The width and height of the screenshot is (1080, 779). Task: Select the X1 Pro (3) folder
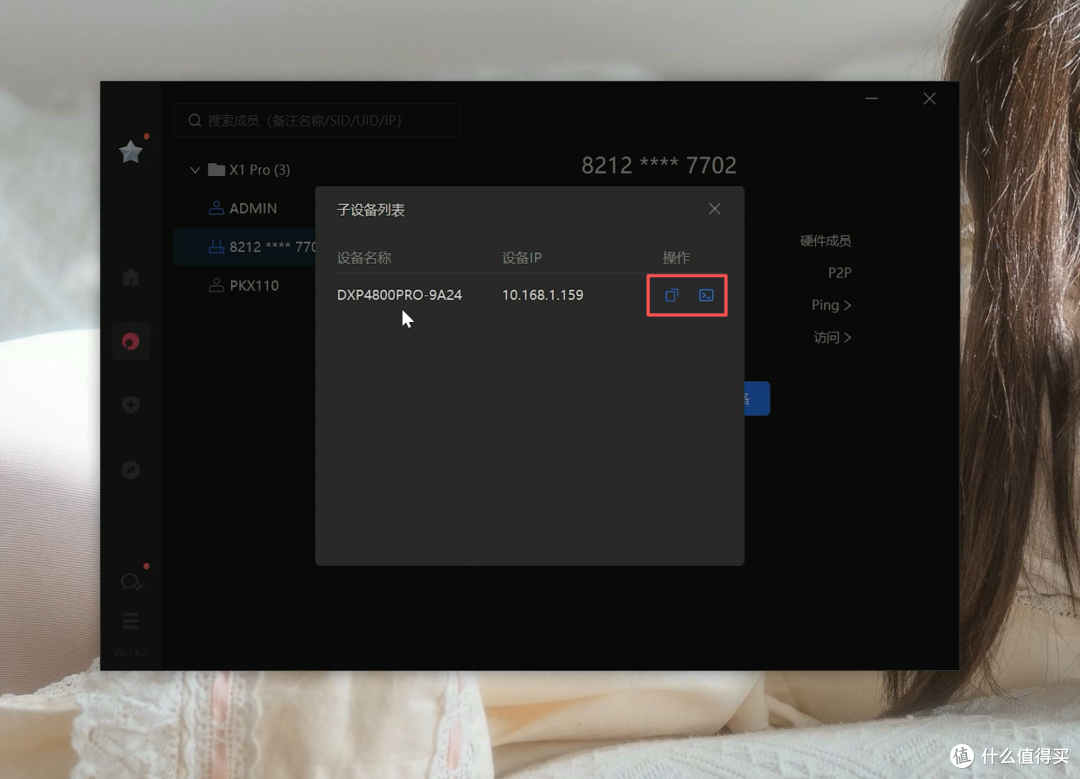249,169
